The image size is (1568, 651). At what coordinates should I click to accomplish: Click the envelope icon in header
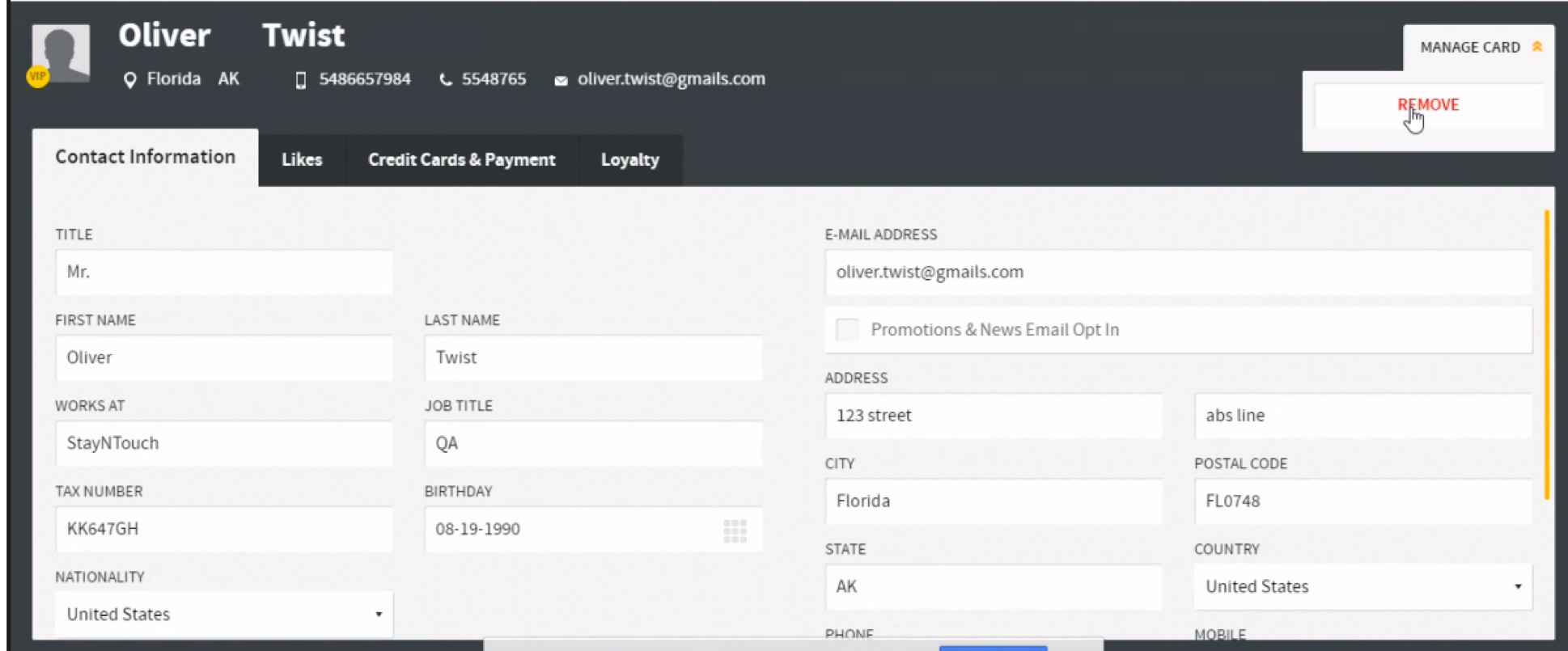click(561, 80)
